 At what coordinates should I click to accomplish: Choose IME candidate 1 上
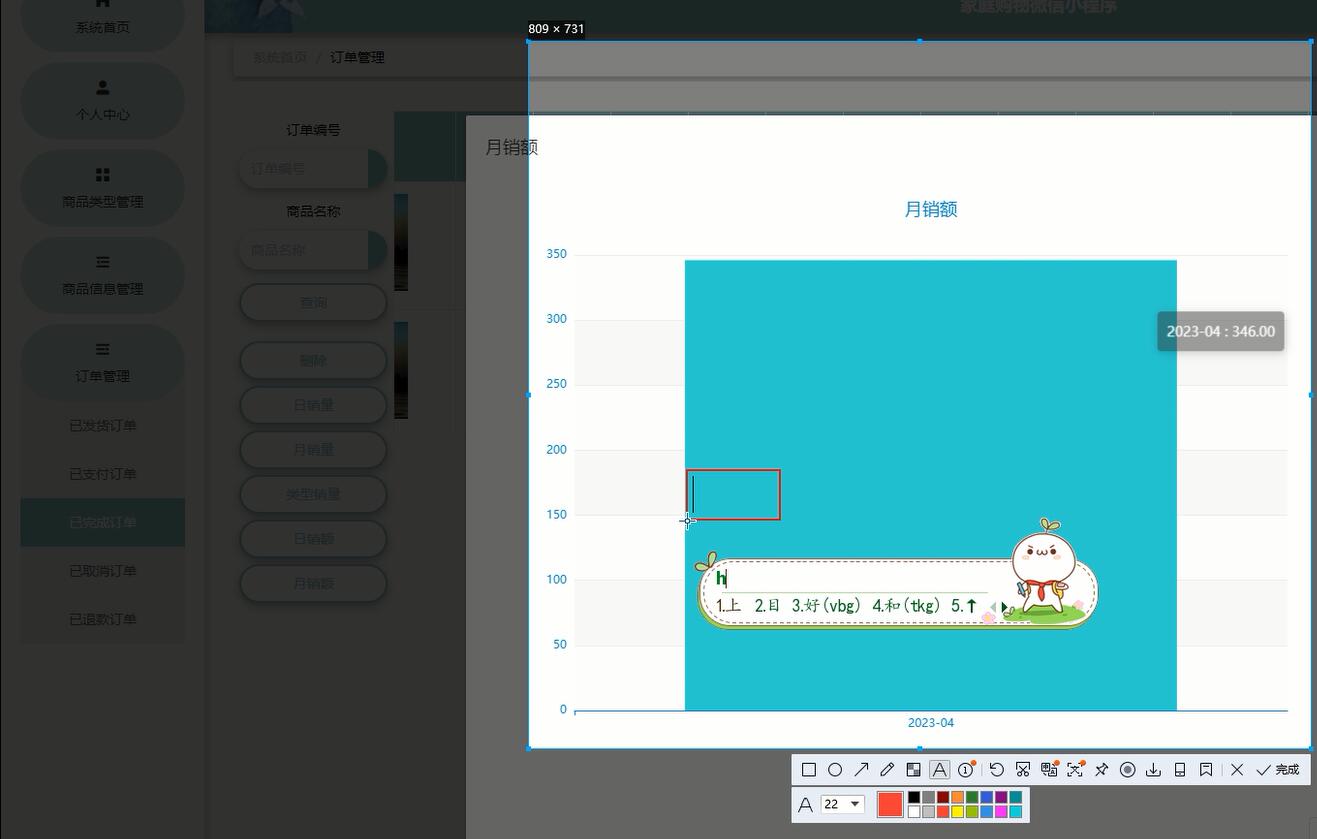[728, 605]
